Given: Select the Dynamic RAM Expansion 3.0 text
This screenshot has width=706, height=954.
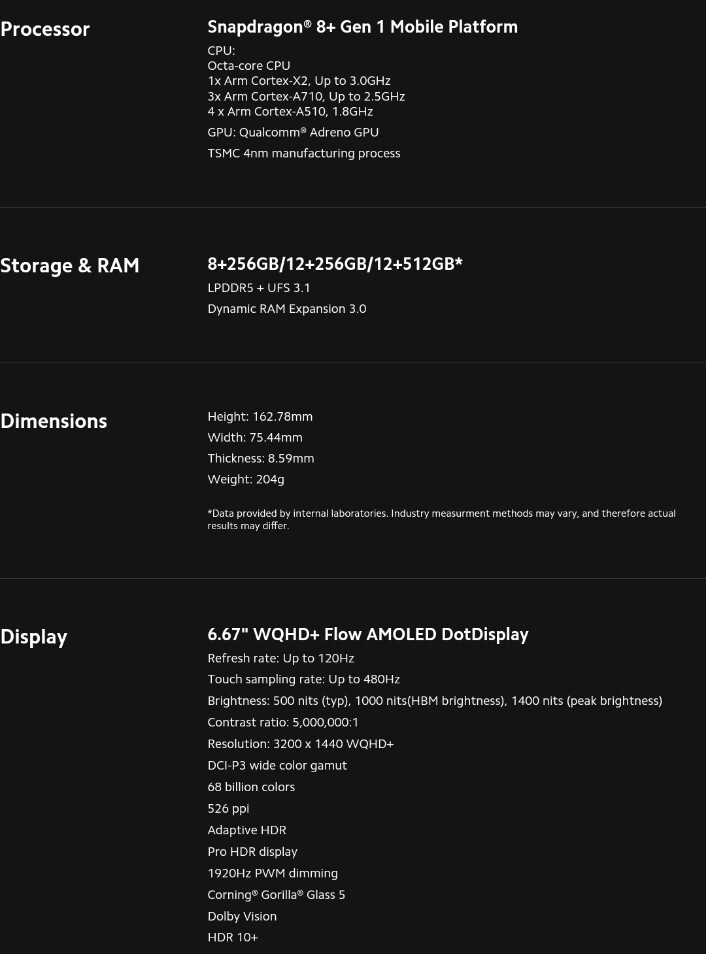Looking at the screenshot, I should [287, 309].
